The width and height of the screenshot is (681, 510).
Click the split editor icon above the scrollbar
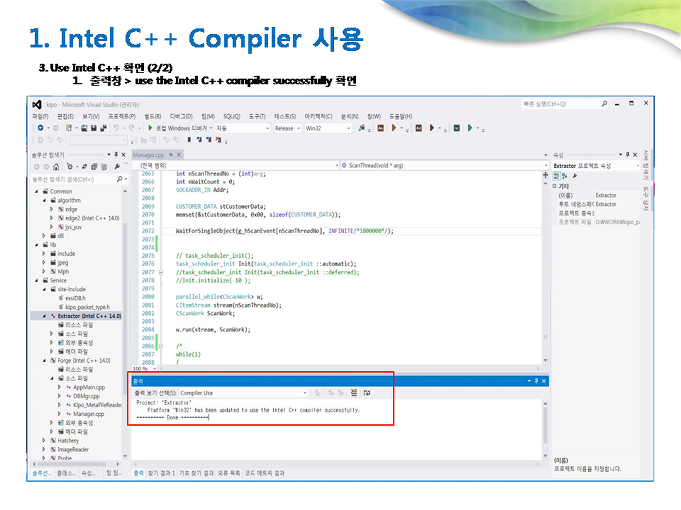coord(545,175)
